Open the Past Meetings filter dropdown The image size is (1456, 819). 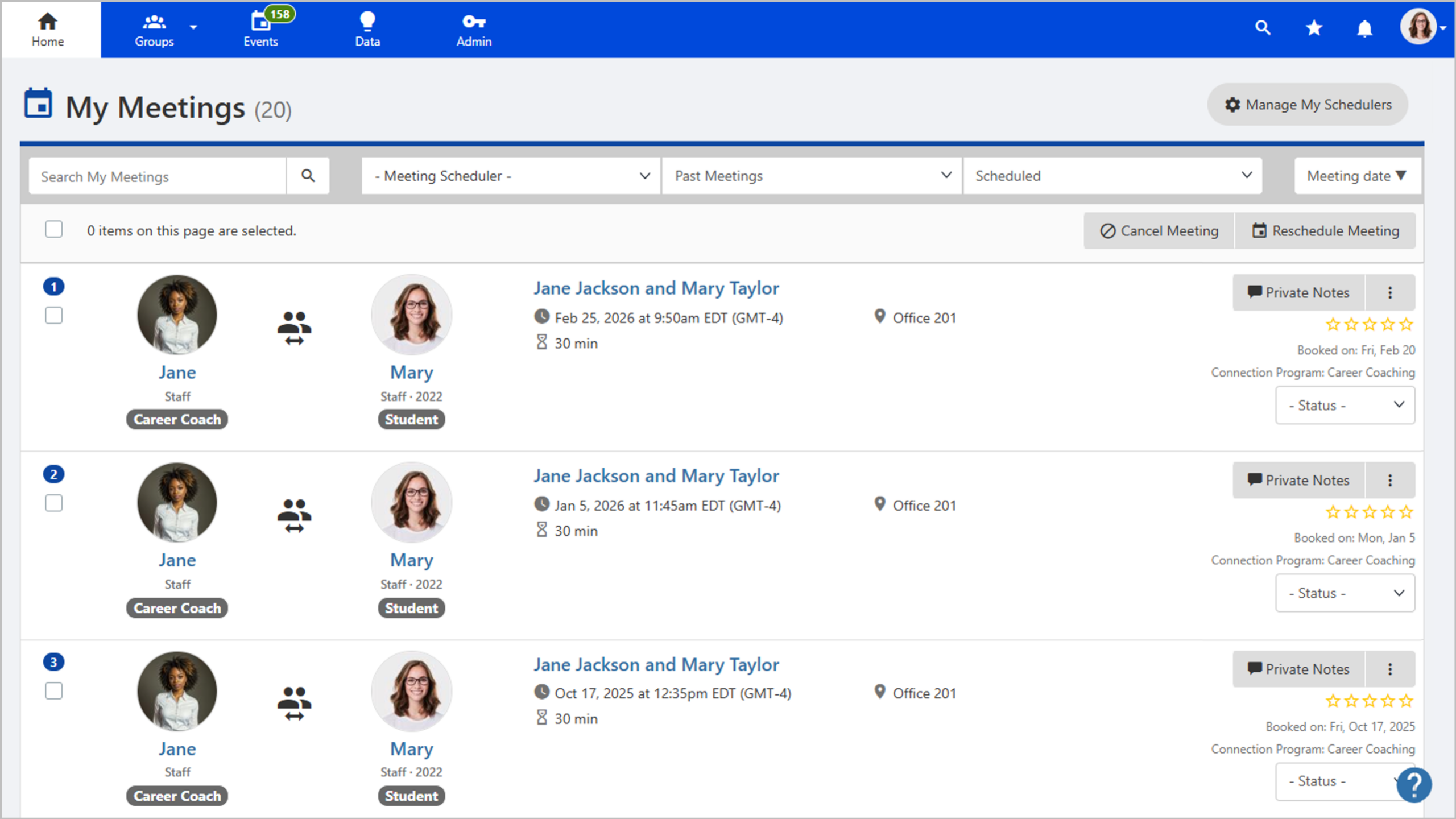tap(812, 176)
